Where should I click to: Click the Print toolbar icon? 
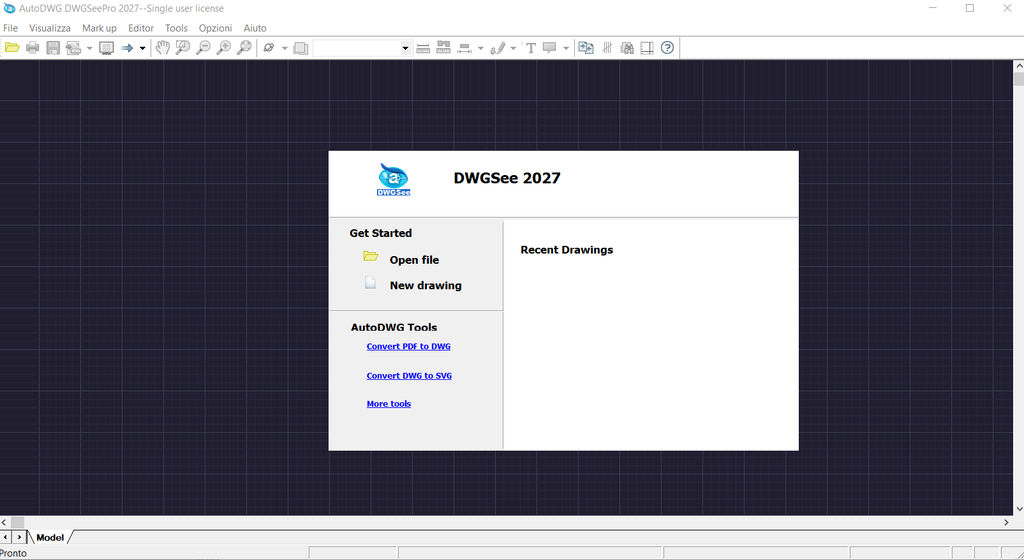pos(33,48)
